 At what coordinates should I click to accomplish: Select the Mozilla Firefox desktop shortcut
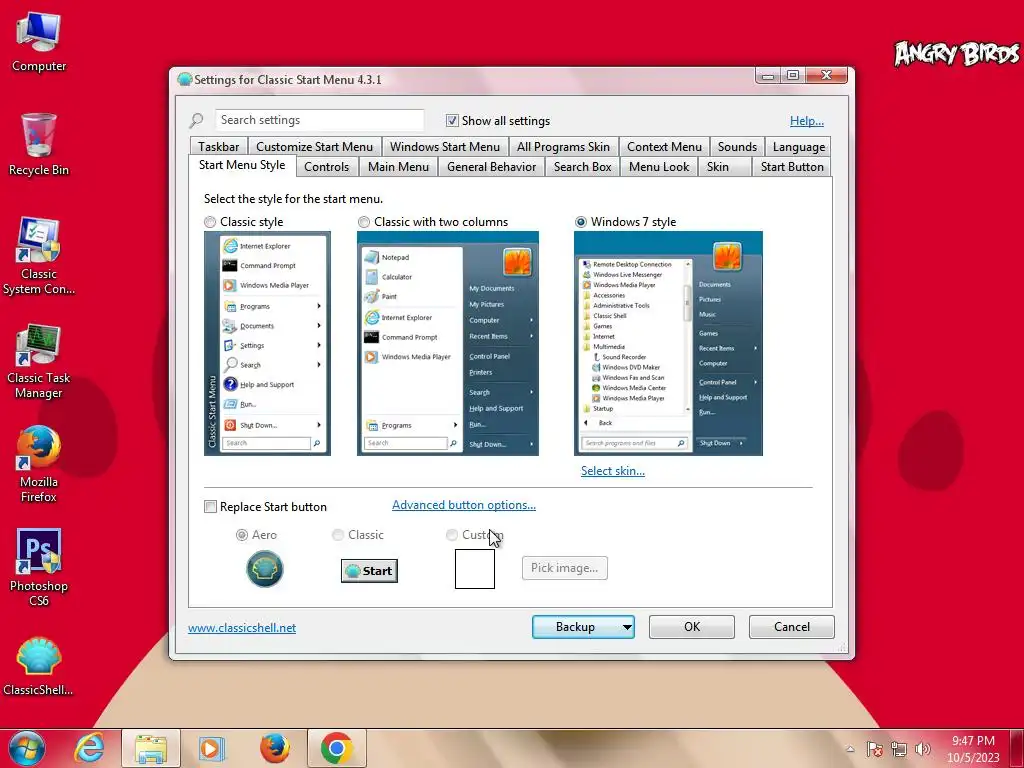pyautogui.click(x=39, y=464)
